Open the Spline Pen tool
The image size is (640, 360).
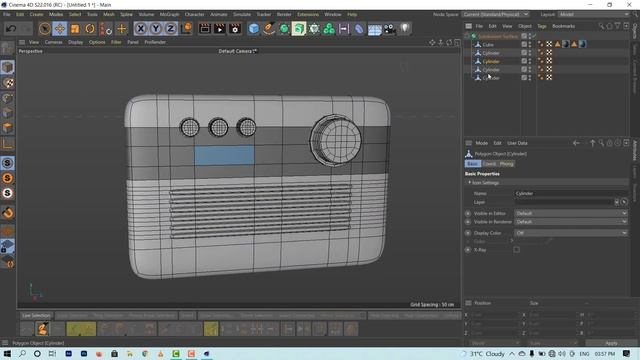(269, 29)
